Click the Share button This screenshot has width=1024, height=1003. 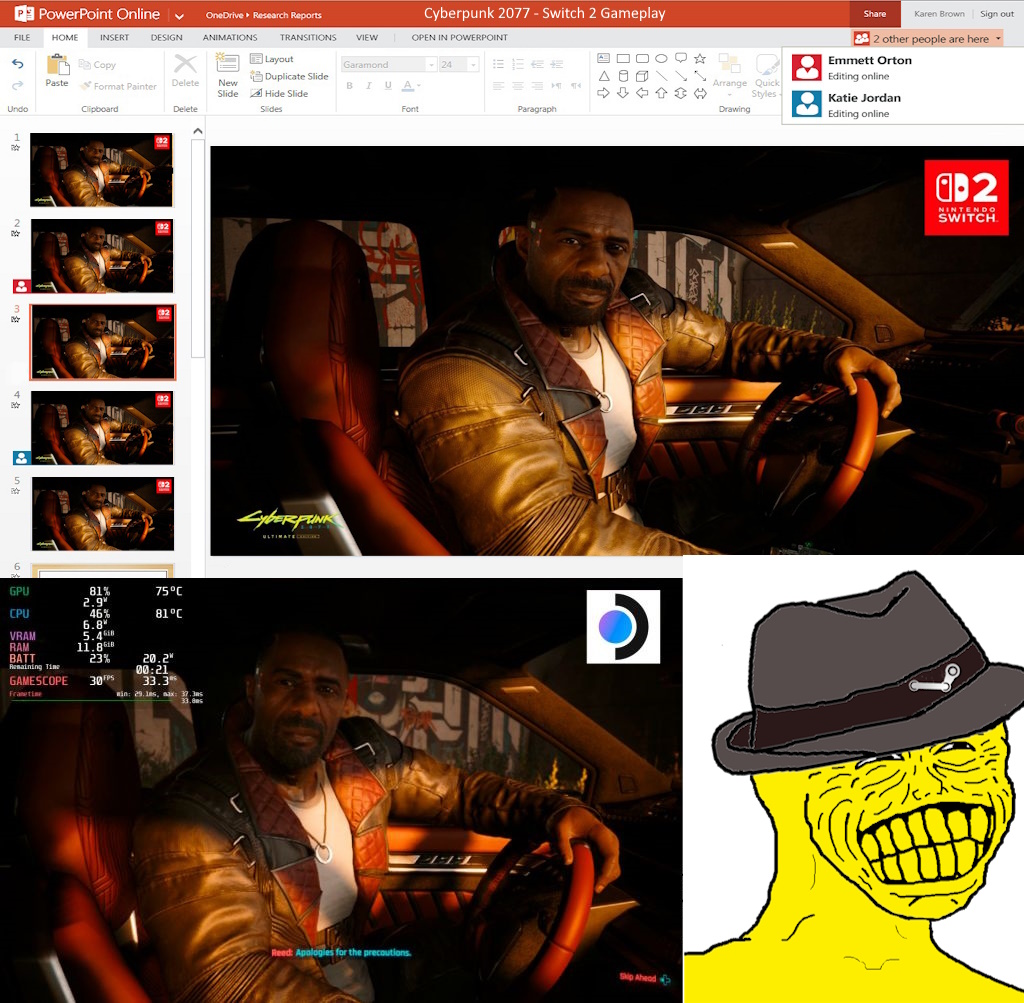874,14
